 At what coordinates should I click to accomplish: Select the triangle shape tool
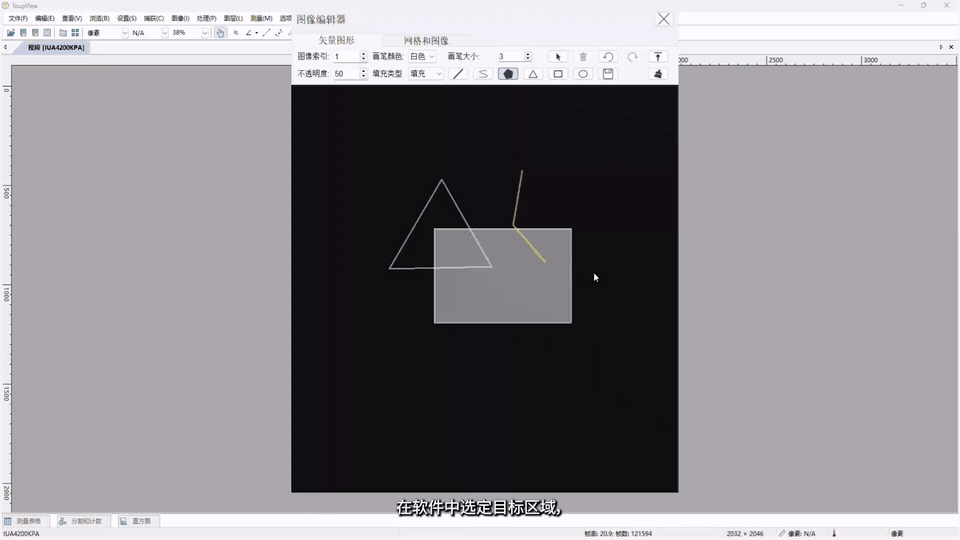533,74
